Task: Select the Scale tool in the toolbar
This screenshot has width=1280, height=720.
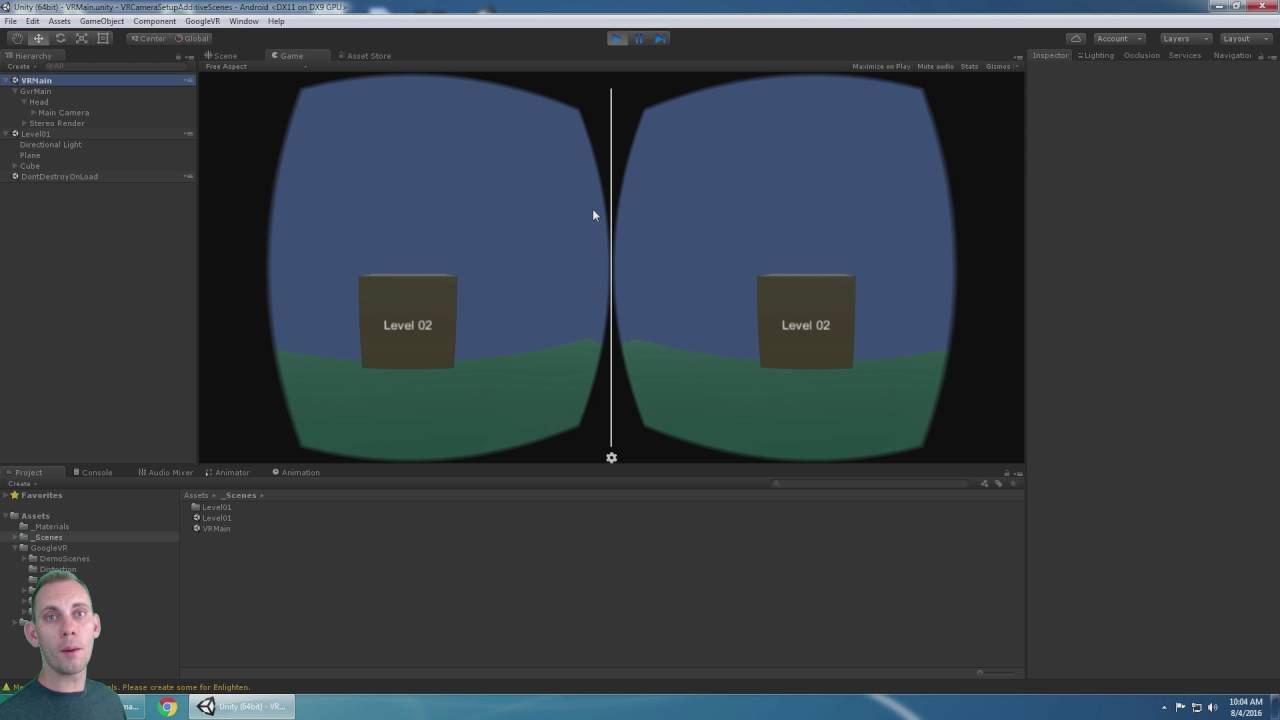Action: point(82,38)
